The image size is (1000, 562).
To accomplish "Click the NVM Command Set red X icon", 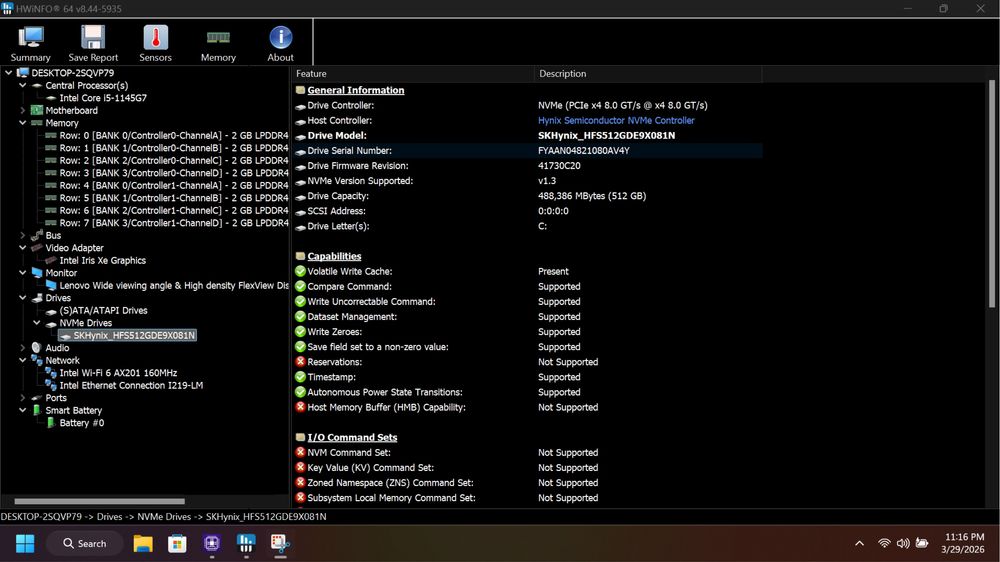I will (x=300, y=452).
